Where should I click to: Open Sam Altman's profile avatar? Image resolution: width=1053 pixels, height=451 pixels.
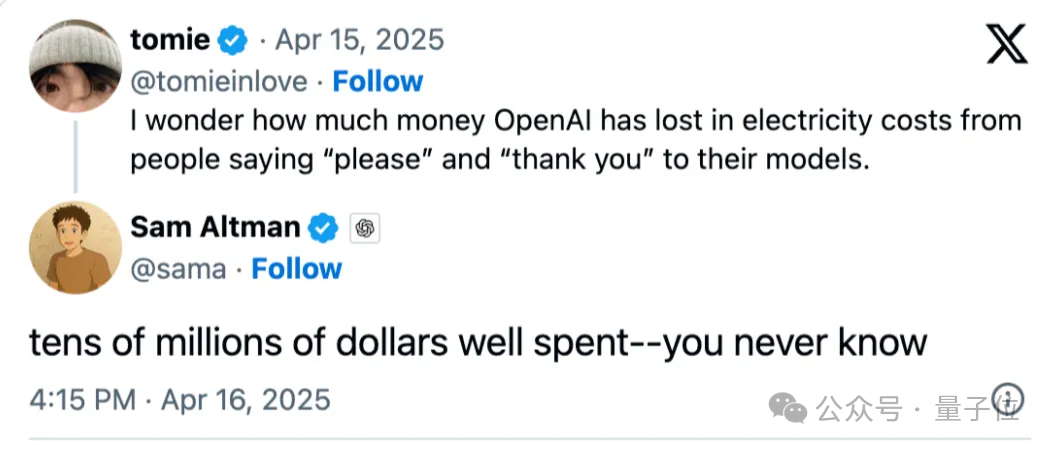[x=76, y=248]
